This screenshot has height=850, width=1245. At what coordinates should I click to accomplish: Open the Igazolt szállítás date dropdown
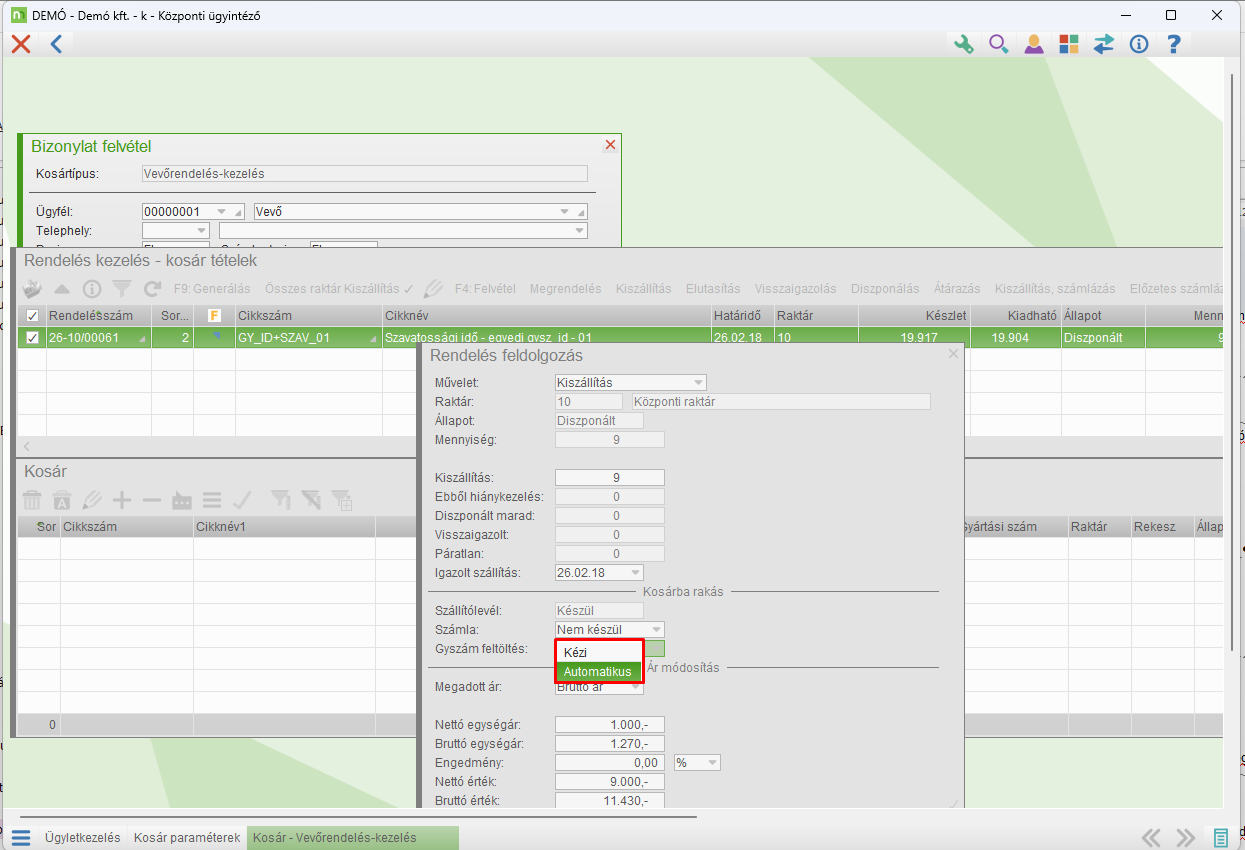point(635,573)
